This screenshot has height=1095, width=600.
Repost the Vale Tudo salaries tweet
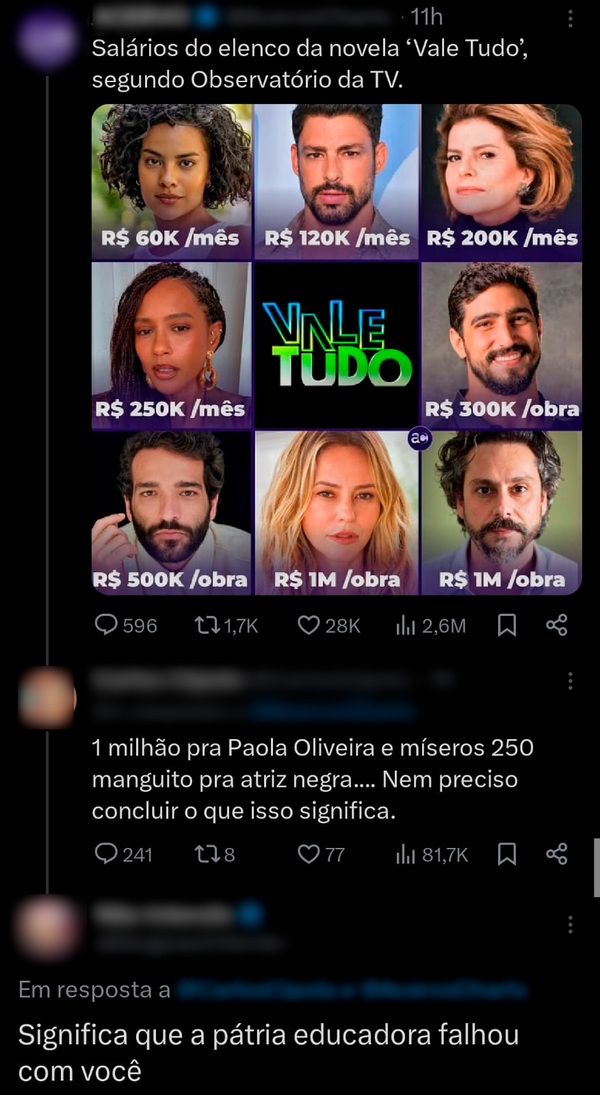[x=226, y=626]
